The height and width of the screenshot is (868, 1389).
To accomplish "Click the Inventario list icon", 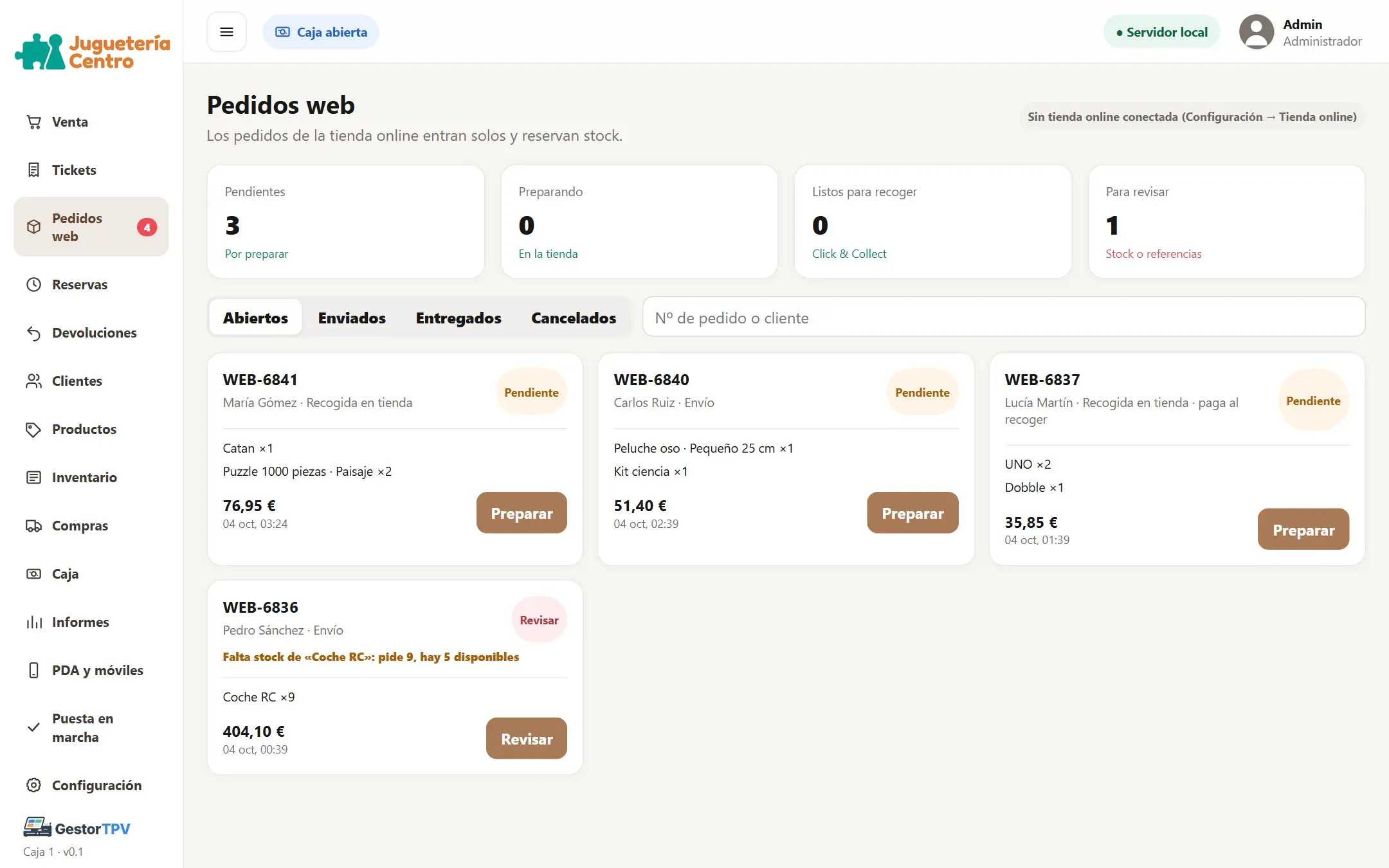I will (x=34, y=478).
